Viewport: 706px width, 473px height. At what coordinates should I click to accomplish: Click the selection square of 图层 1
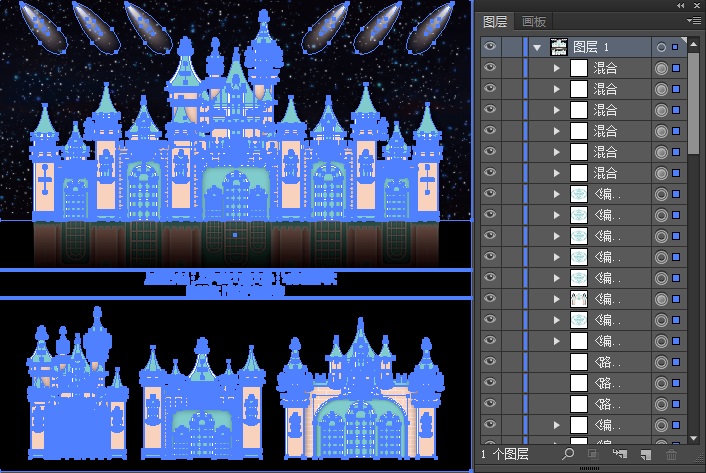[675, 47]
